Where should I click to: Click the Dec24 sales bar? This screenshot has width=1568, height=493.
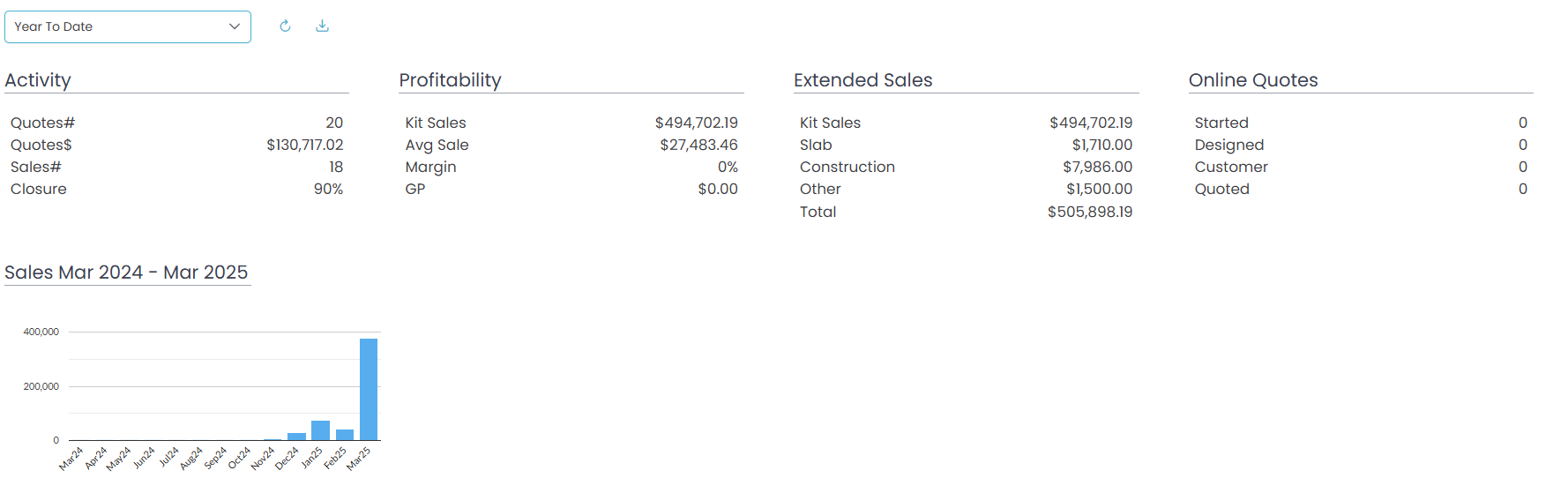(x=296, y=437)
